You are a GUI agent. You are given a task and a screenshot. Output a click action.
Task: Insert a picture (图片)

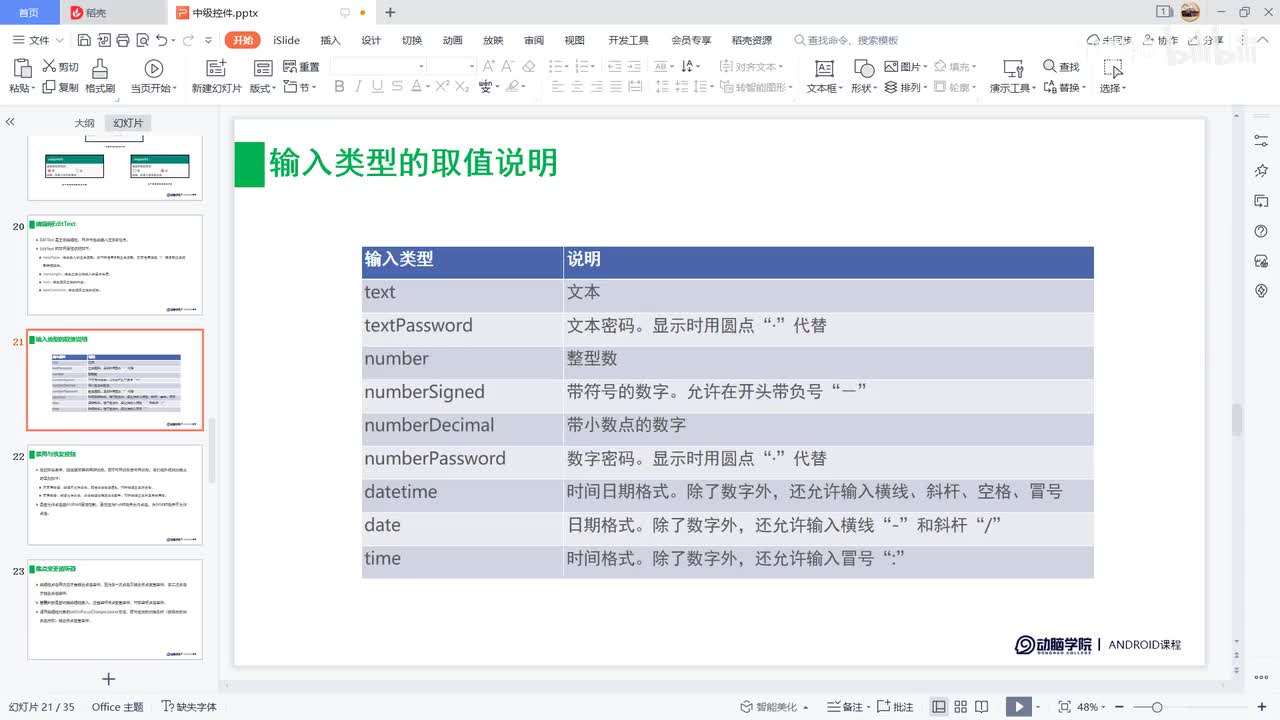point(905,67)
